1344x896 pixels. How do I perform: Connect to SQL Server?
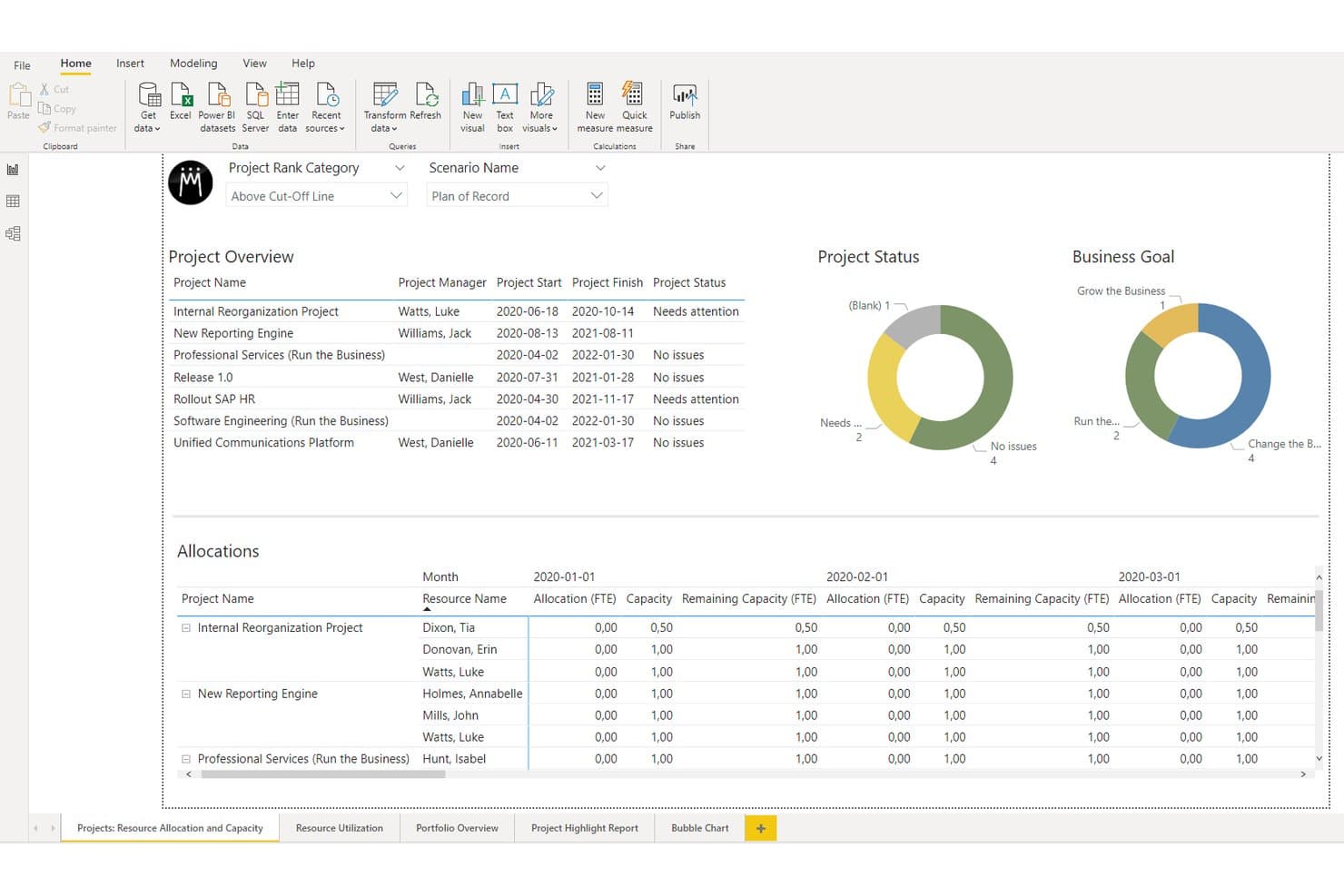point(255,107)
